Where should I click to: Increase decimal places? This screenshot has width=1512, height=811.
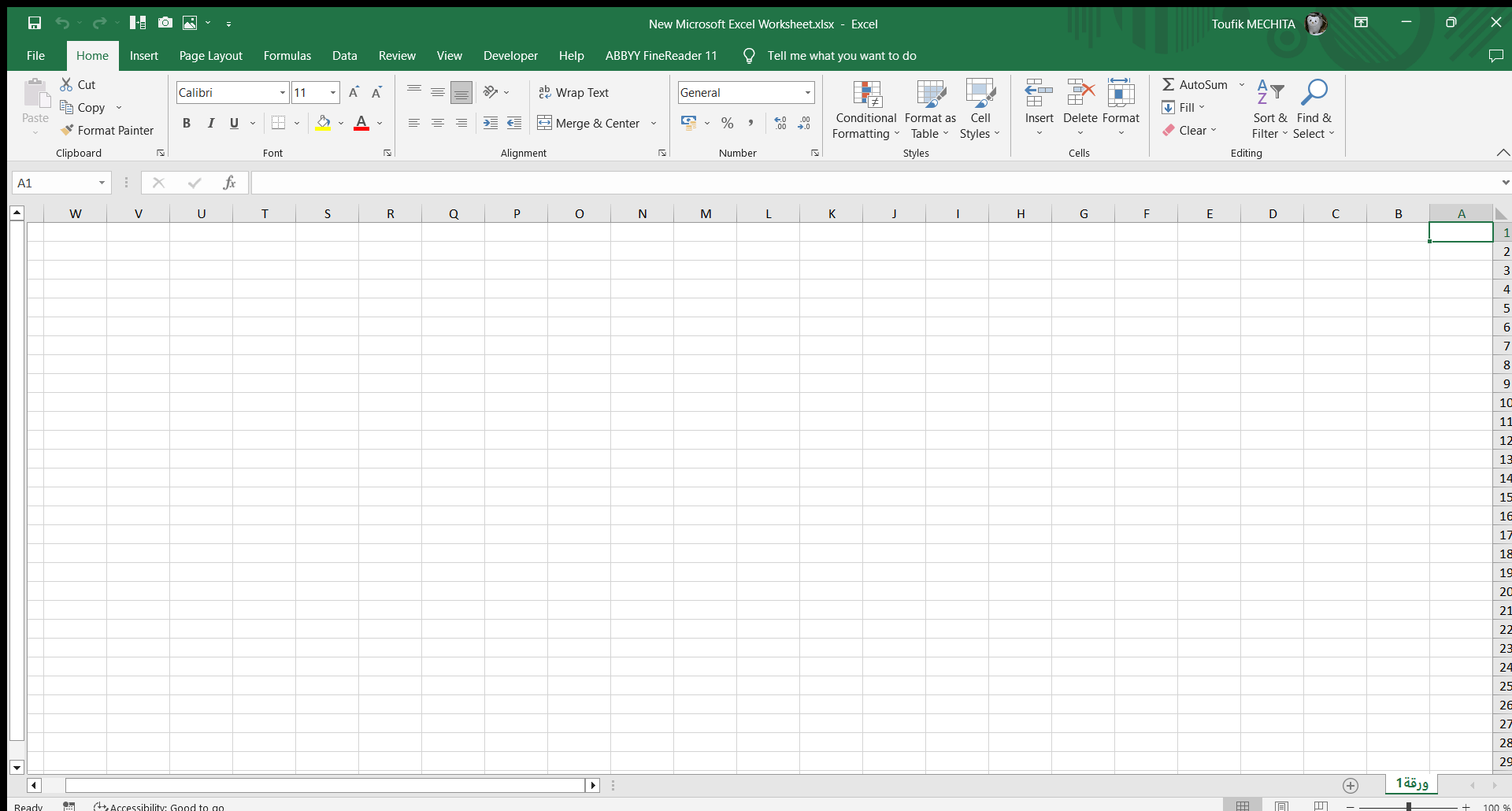point(780,123)
